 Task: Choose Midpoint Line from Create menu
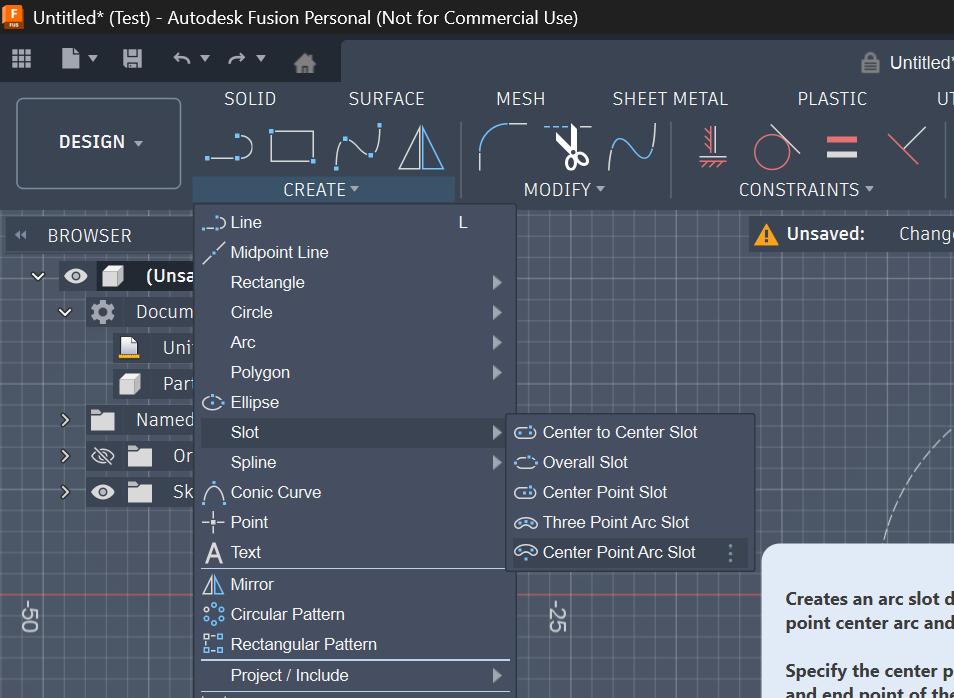[355, 253]
